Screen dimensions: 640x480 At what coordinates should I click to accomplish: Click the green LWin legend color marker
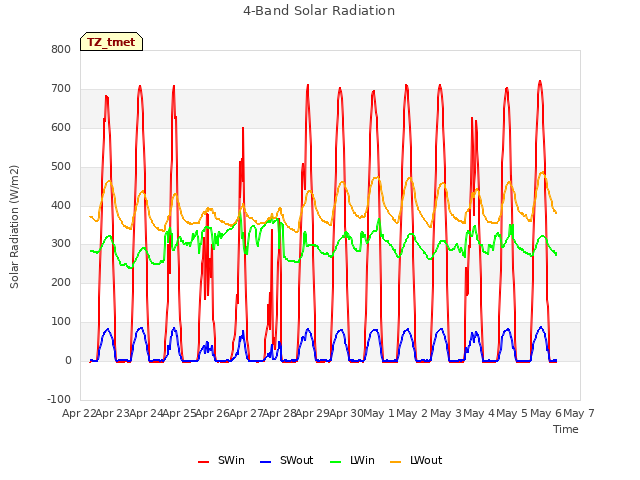335,462
